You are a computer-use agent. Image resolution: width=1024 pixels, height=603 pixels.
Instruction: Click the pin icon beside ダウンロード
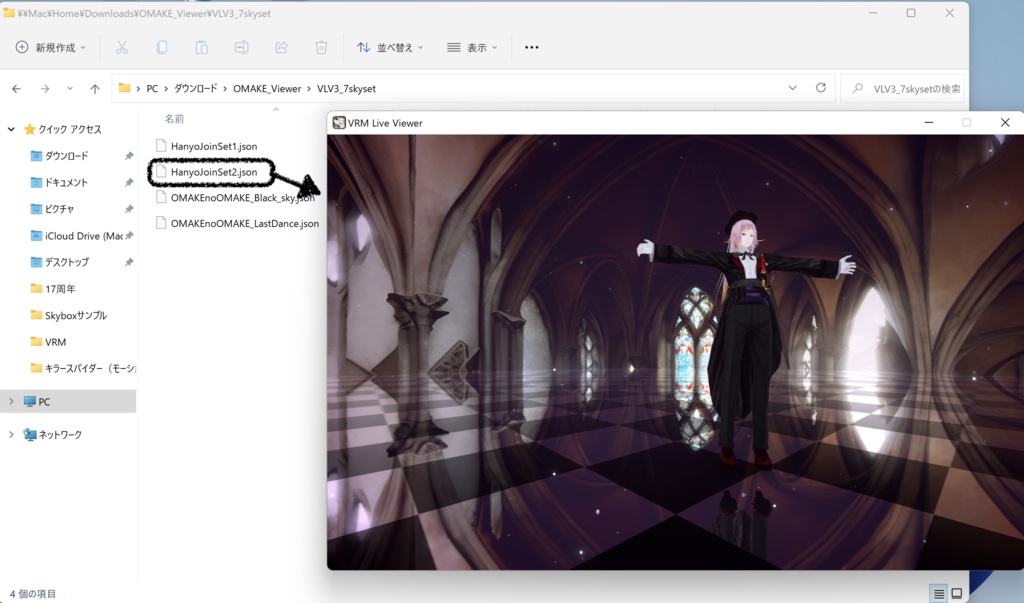(129, 155)
